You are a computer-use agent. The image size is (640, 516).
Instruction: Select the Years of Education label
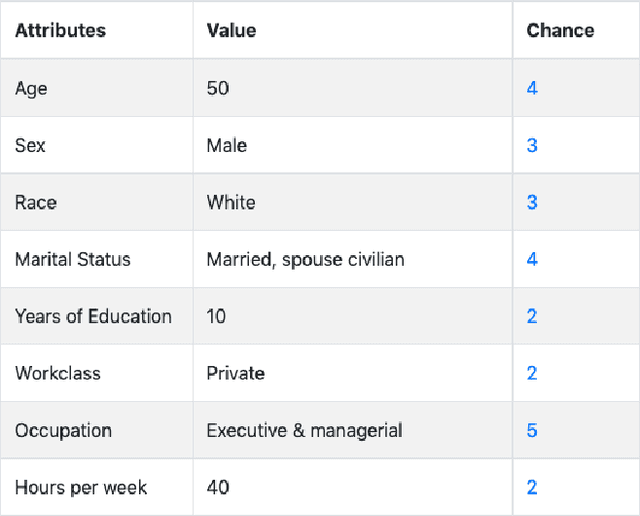tap(93, 316)
